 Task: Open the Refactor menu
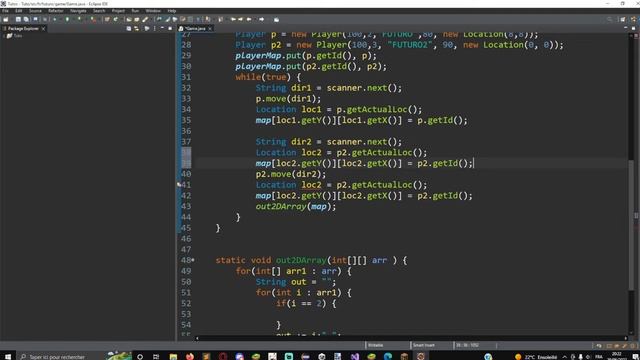click(x=56, y=11)
